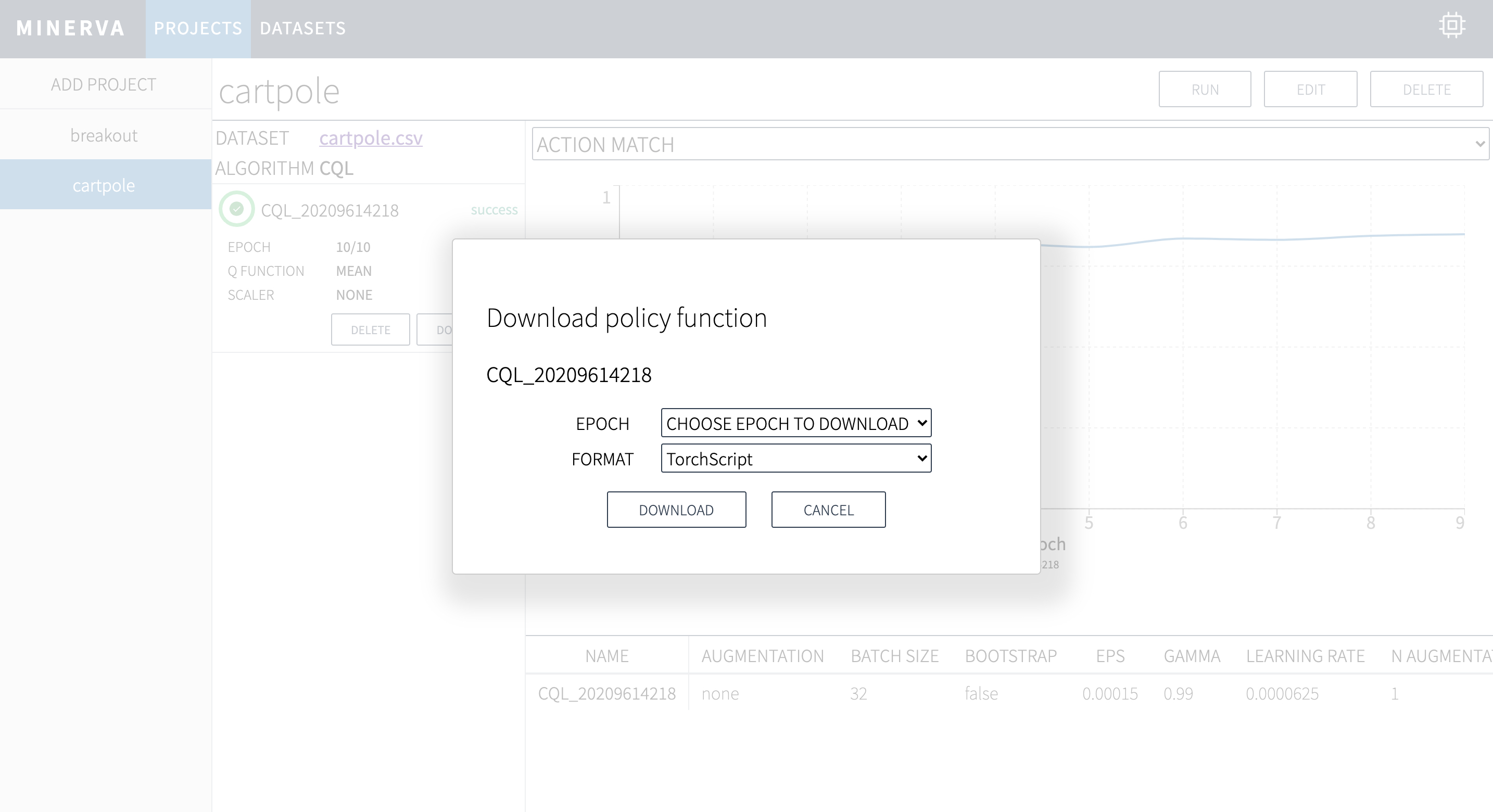Click the augmentation value none
This screenshot has width=1493, height=812.
[720, 693]
